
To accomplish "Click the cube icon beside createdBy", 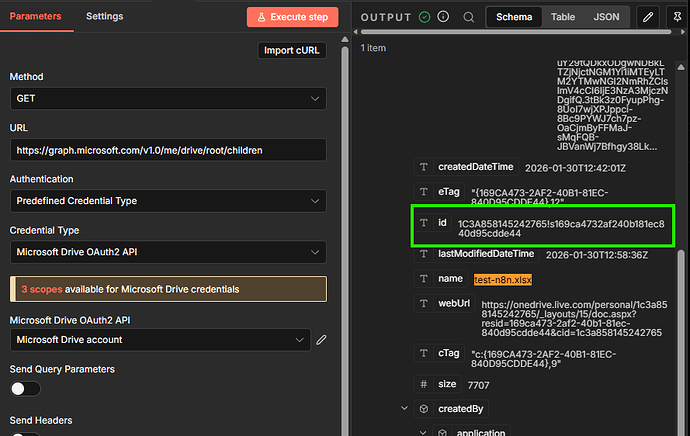I will pos(423,408).
